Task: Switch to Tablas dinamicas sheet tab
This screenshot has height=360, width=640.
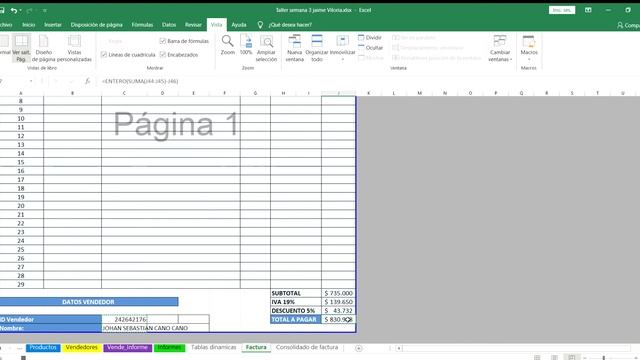Action: tap(213, 347)
